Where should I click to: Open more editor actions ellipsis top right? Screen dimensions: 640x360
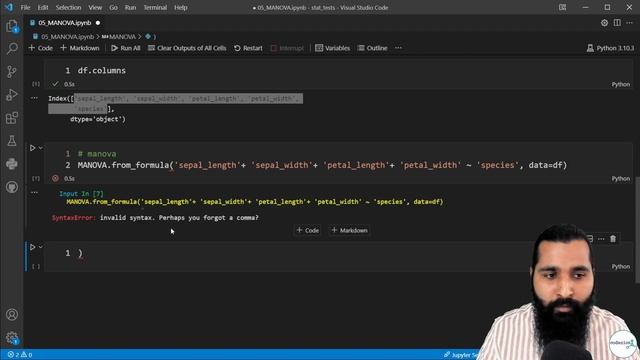click(x=630, y=23)
